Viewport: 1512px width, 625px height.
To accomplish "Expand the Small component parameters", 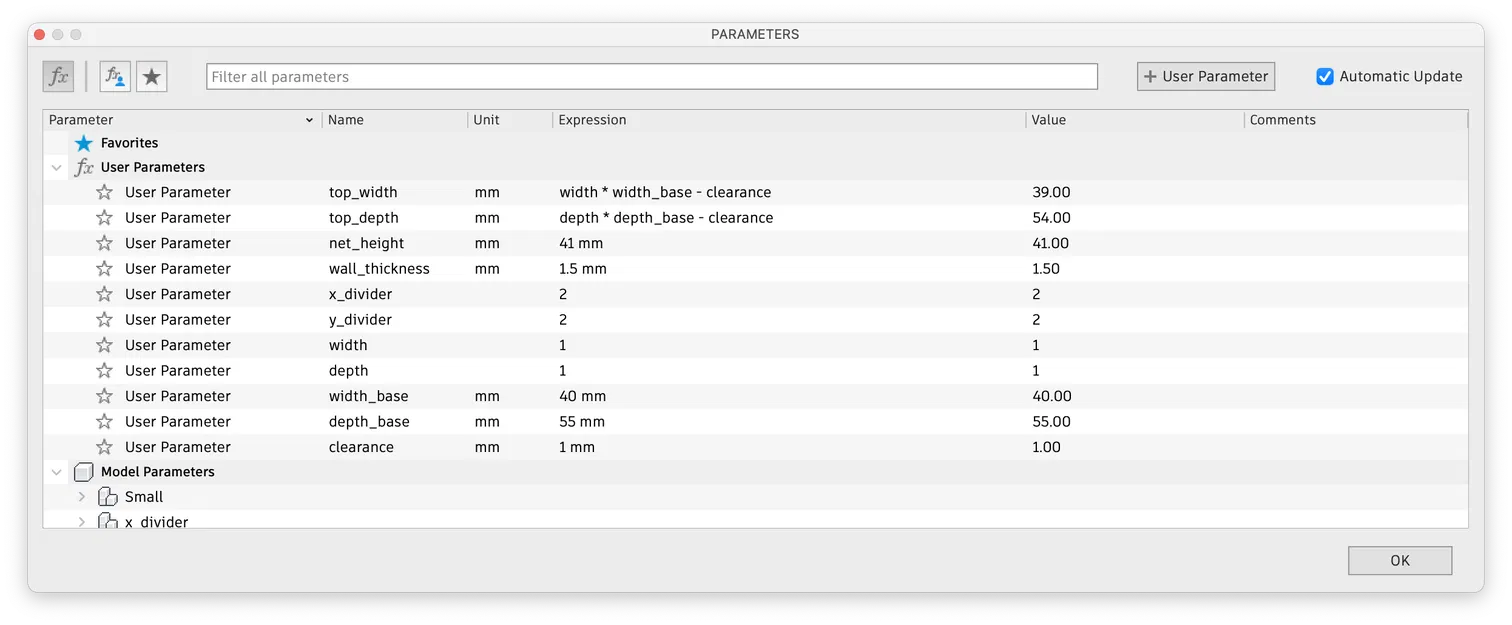I will (x=82, y=497).
